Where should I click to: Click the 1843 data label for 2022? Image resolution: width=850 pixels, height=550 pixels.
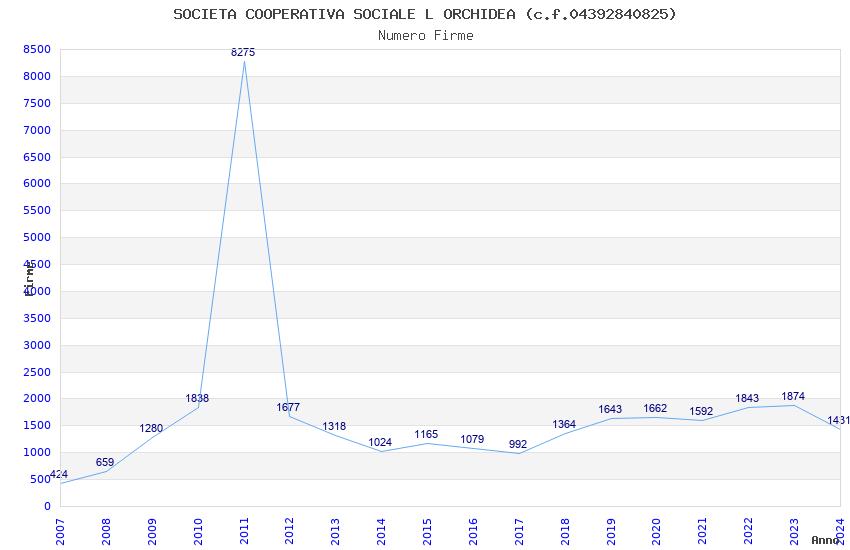(x=747, y=399)
